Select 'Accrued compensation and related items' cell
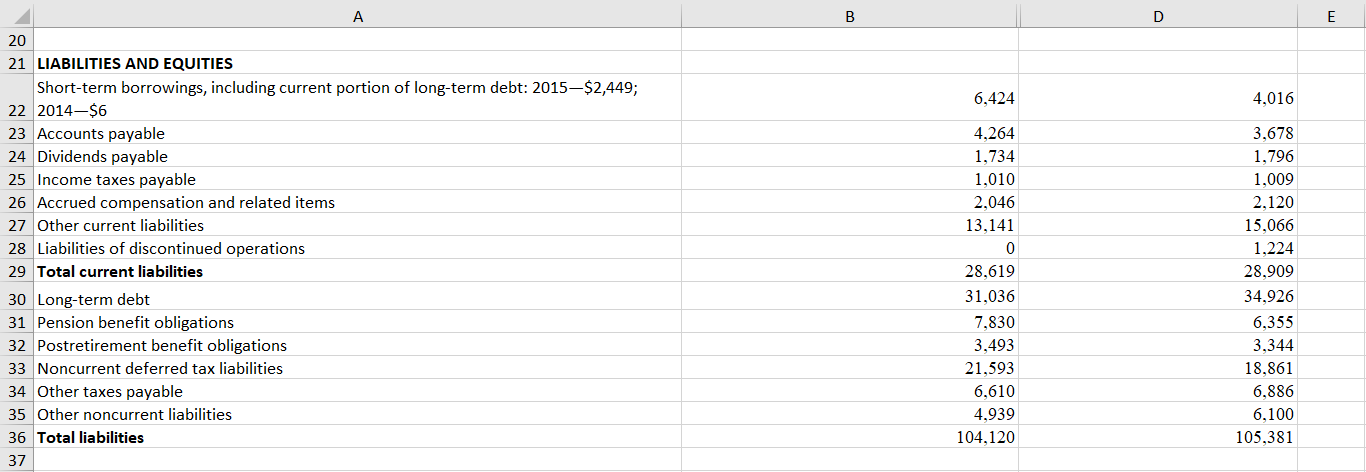Screen dimensions: 1366x472 358,202
